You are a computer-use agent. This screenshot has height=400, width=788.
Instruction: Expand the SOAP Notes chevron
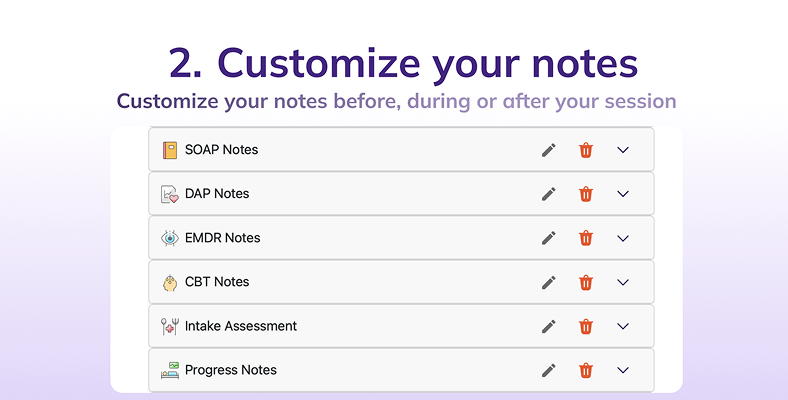coord(623,150)
